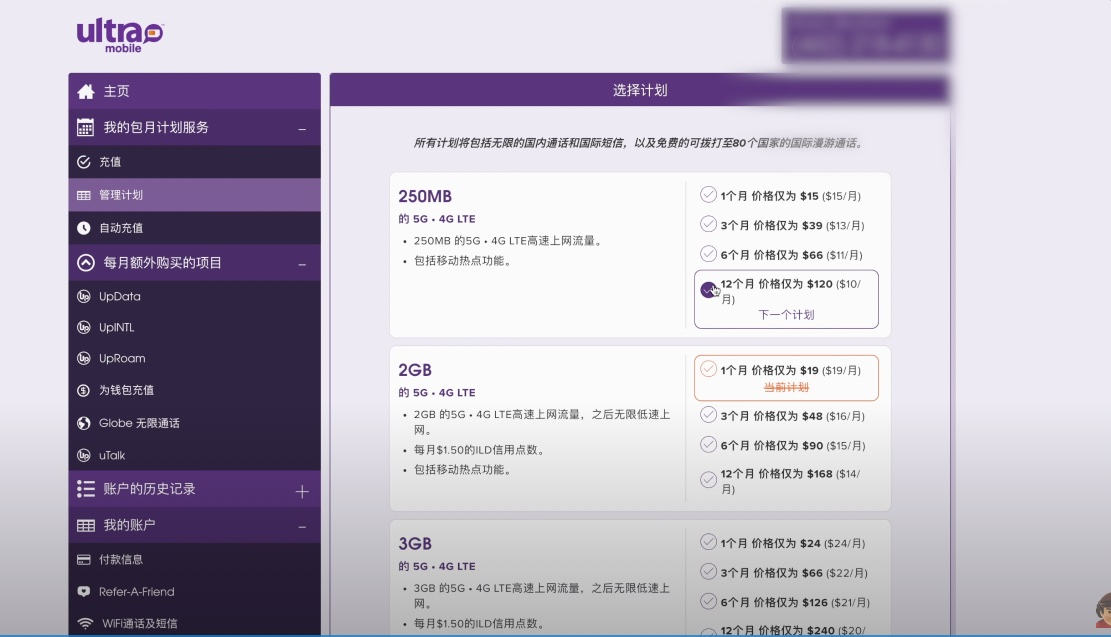Select 3GB 1个月 $24 plan option
The height and width of the screenshot is (637, 1111).
[709, 542]
